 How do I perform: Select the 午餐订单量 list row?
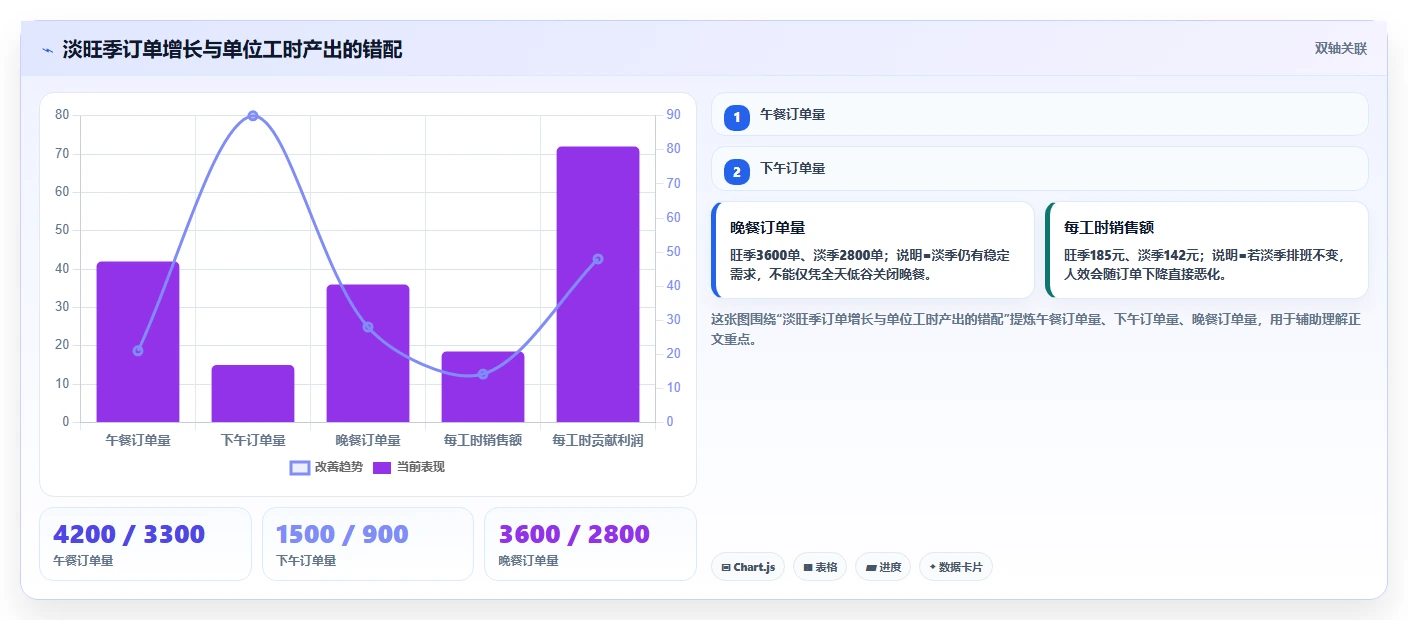(1039, 114)
